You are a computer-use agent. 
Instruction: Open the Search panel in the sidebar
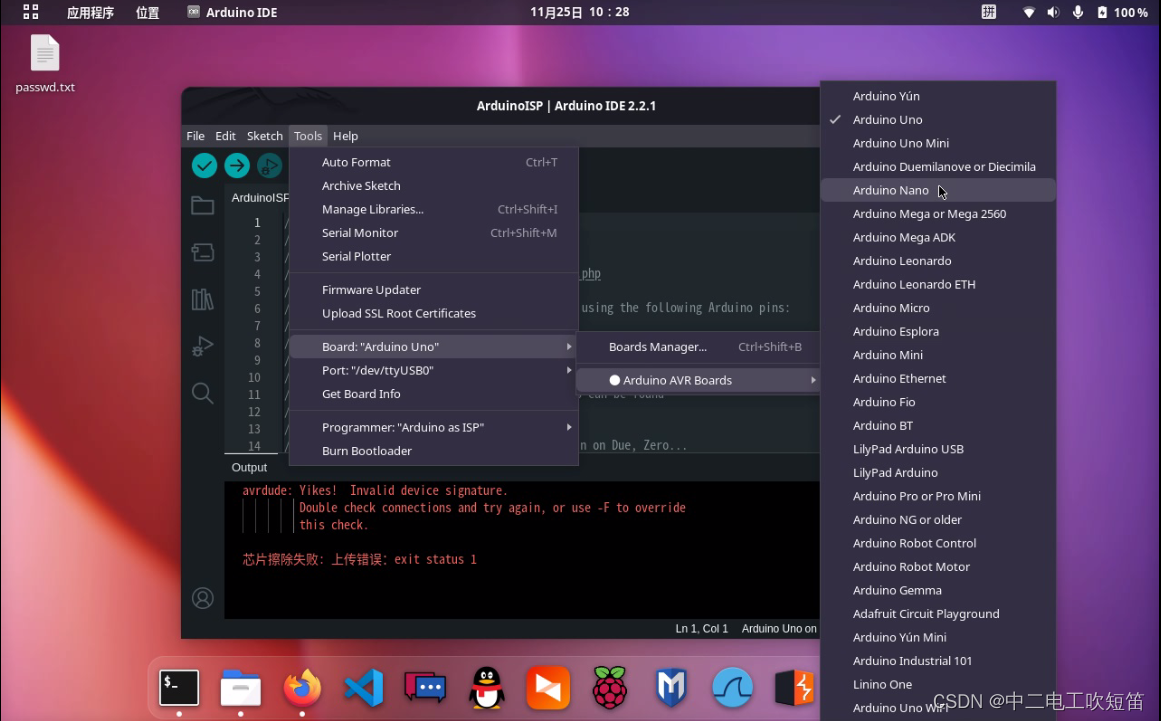click(203, 394)
